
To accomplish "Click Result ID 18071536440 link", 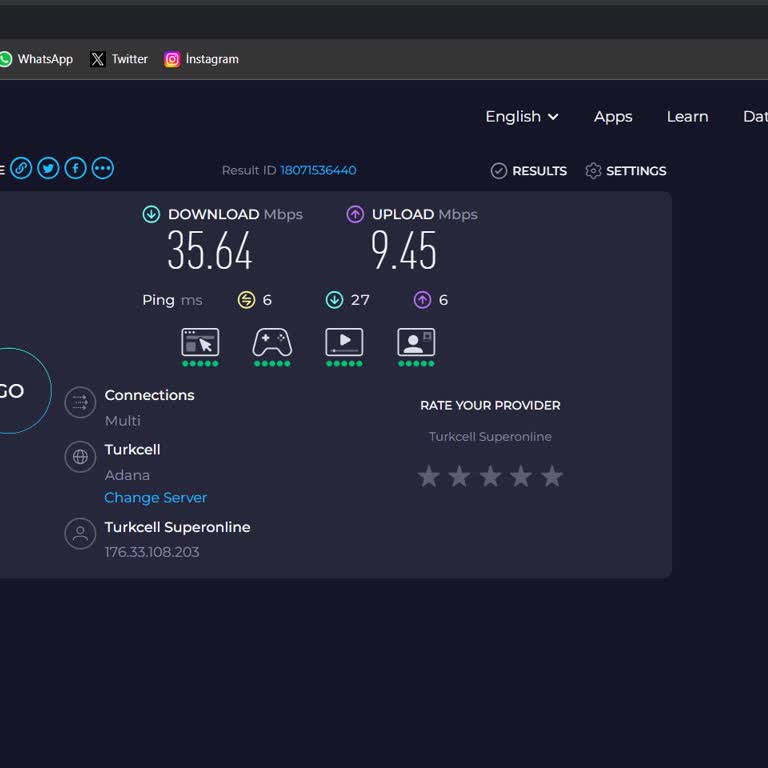I will 318,171.
